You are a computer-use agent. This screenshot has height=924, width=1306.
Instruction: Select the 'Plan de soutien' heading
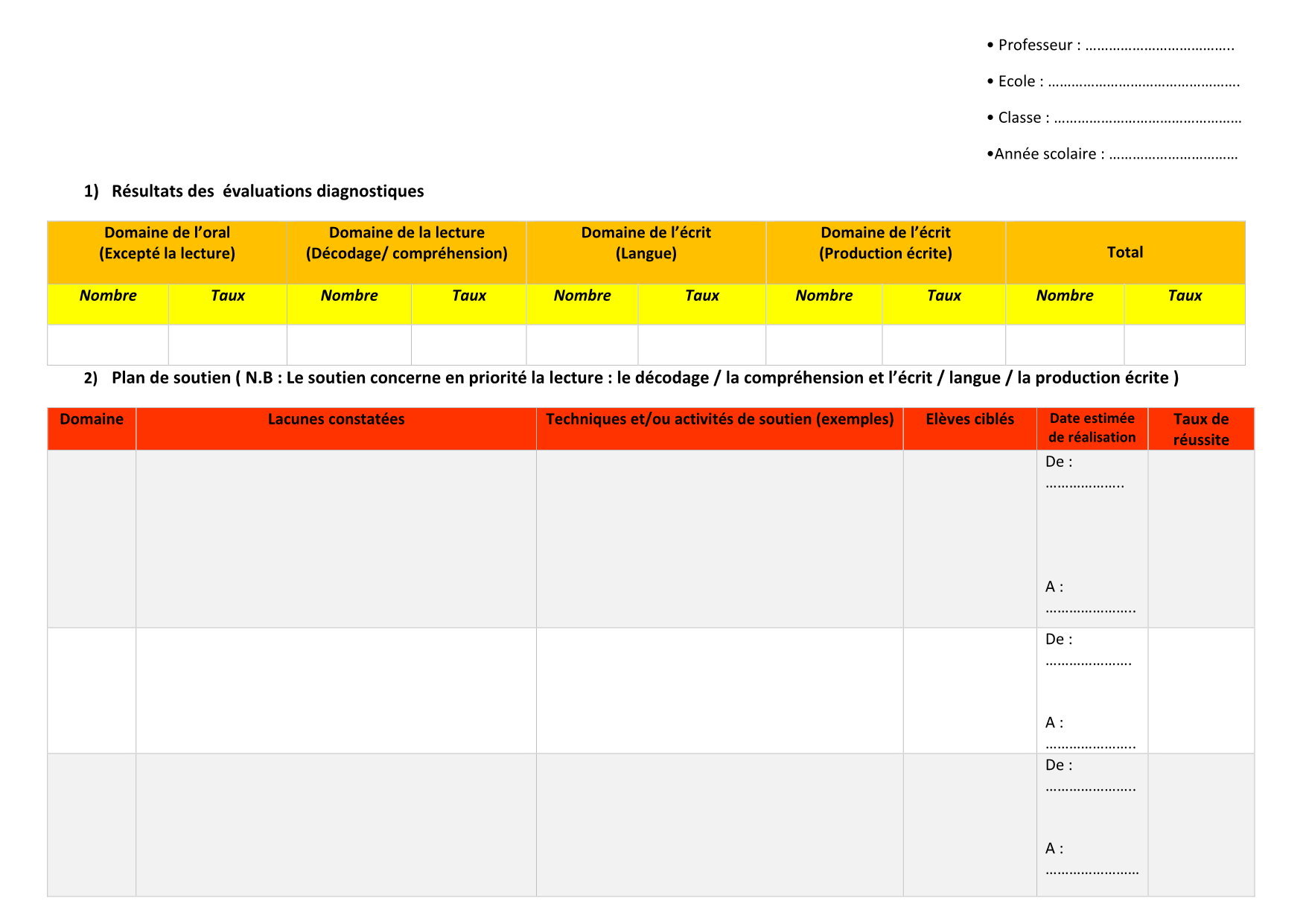click(x=645, y=378)
